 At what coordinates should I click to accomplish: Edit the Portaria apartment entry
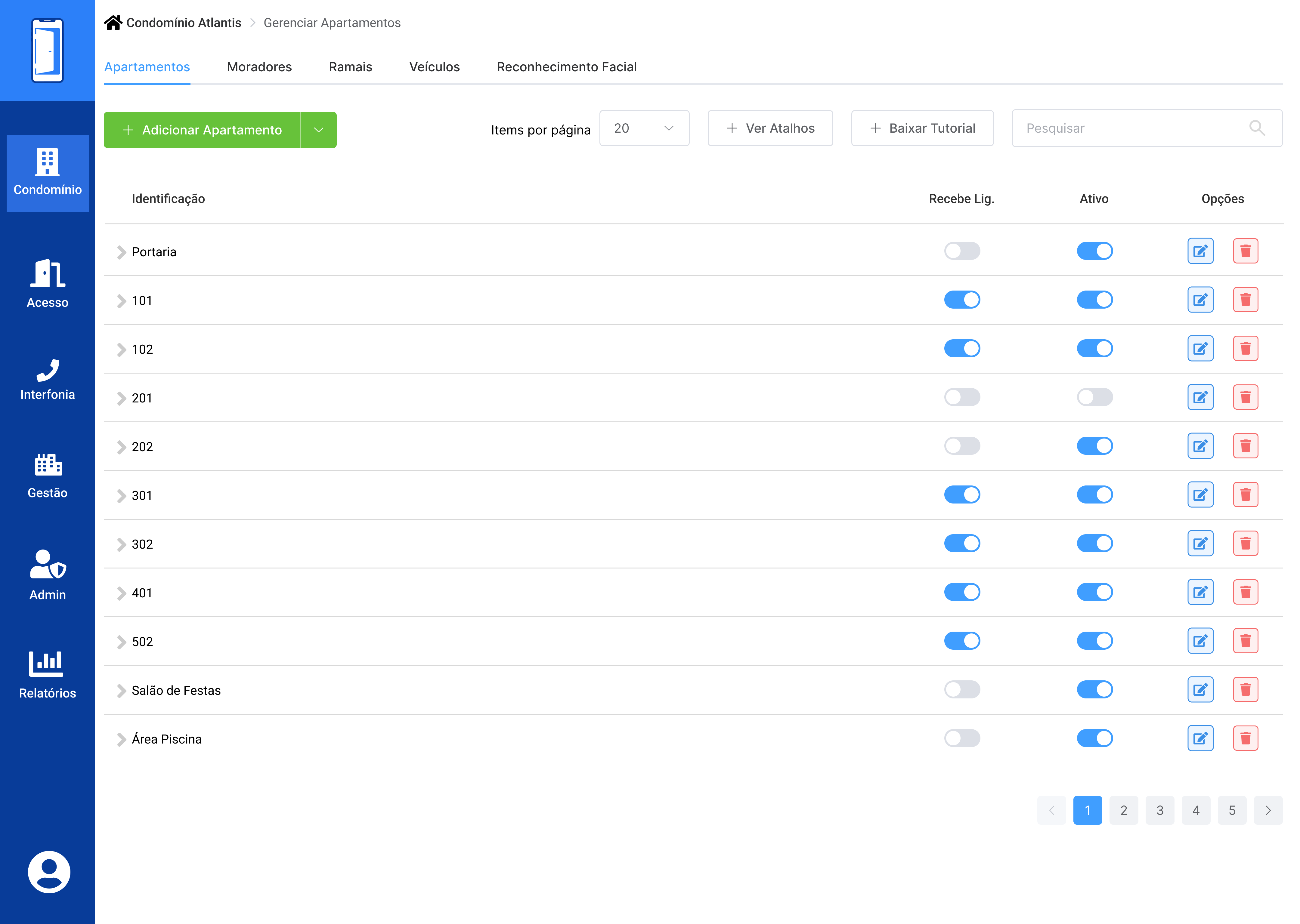pos(1200,251)
